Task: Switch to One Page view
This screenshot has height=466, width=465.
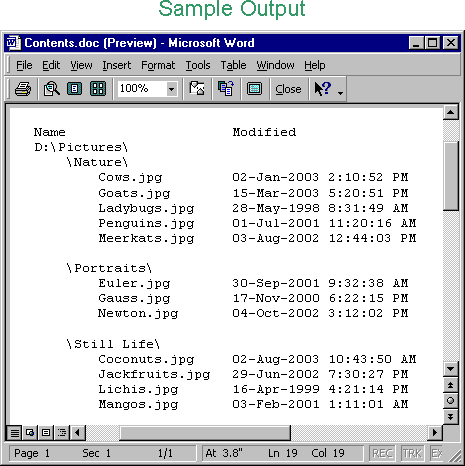Action: [x=74, y=89]
